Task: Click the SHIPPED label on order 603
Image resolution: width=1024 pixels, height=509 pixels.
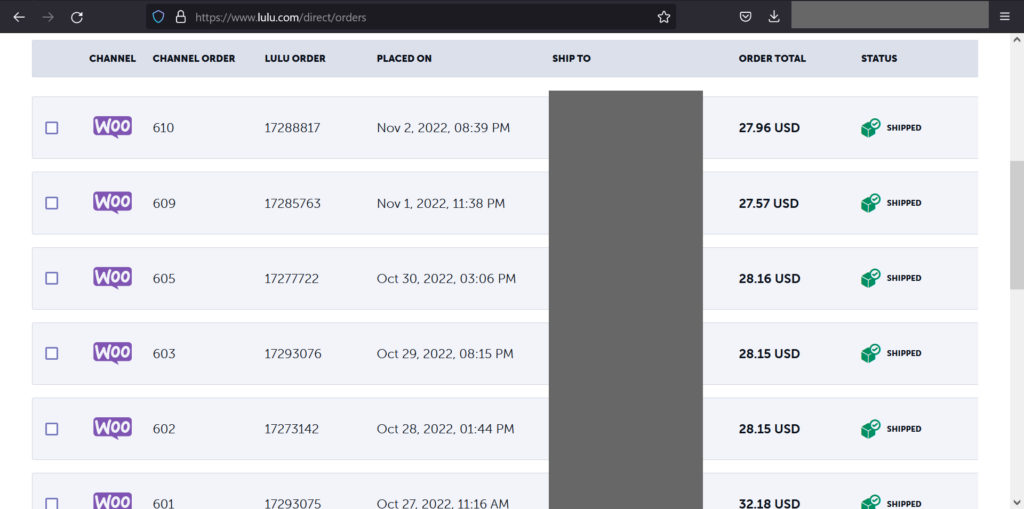Action: 904,353
